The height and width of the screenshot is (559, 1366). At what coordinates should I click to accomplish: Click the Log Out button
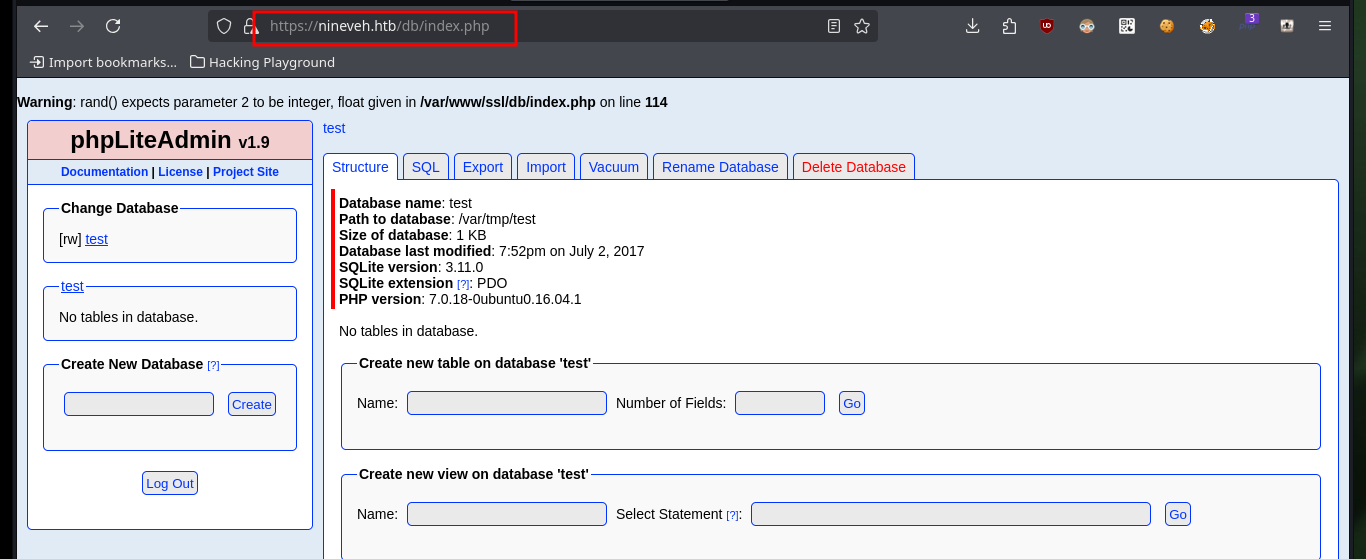point(170,483)
